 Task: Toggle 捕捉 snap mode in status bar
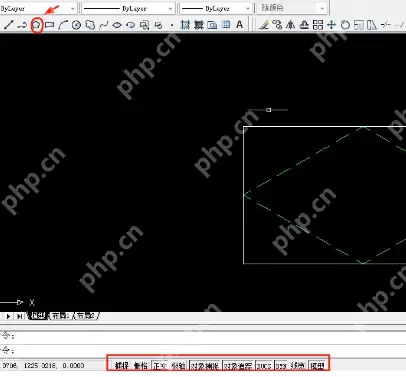pos(122,366)
